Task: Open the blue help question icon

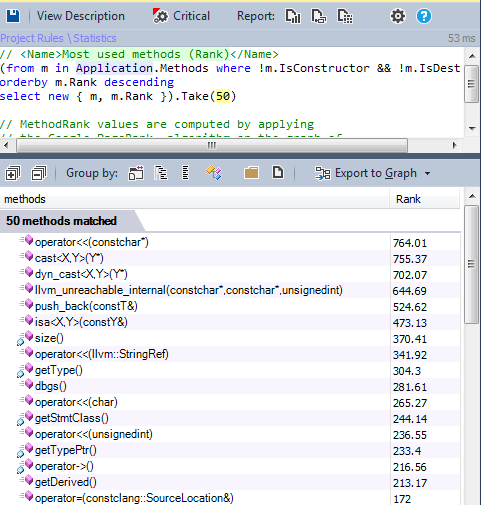Action: [x=424, y=16]
